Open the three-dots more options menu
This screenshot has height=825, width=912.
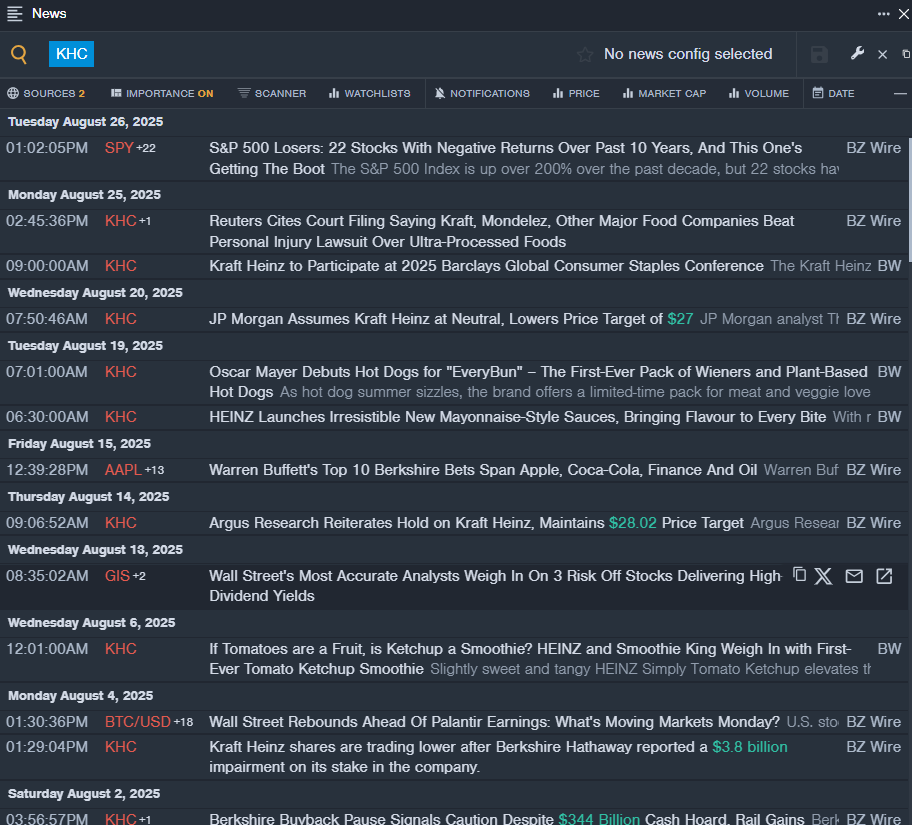pyautogui.click(x=884, y=13)
